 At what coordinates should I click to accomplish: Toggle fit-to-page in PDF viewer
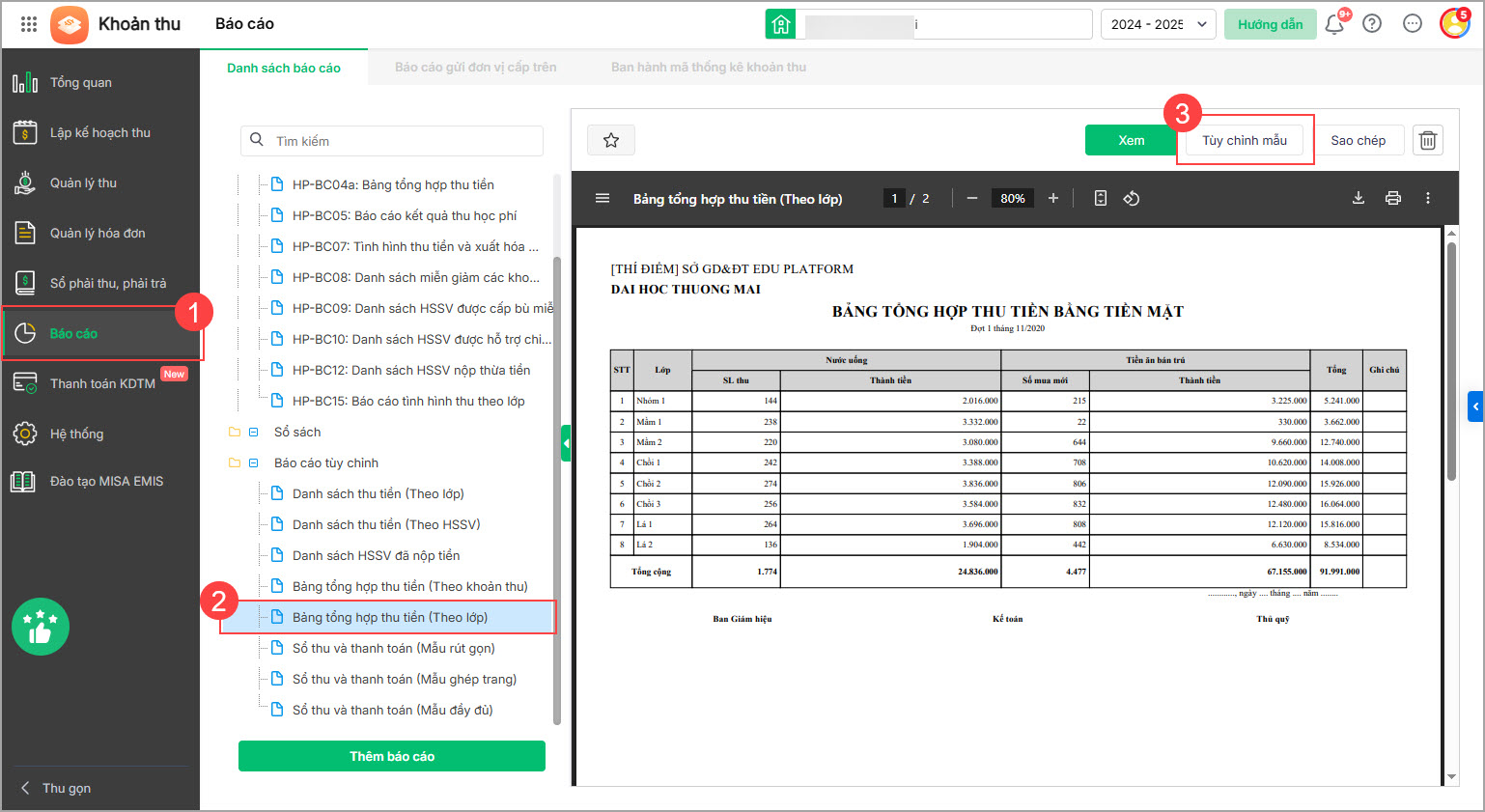pos(1100,198)
